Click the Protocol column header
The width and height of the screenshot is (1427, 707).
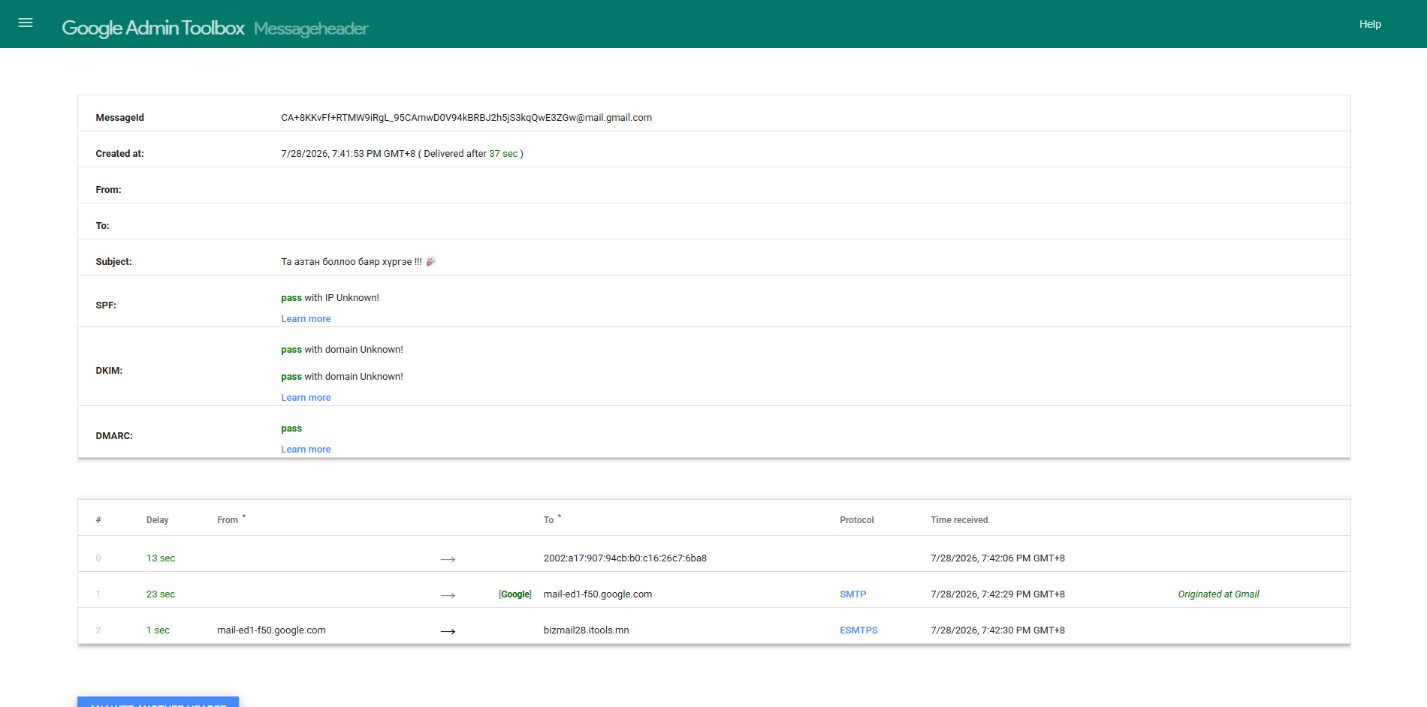(x=857, y=520)
